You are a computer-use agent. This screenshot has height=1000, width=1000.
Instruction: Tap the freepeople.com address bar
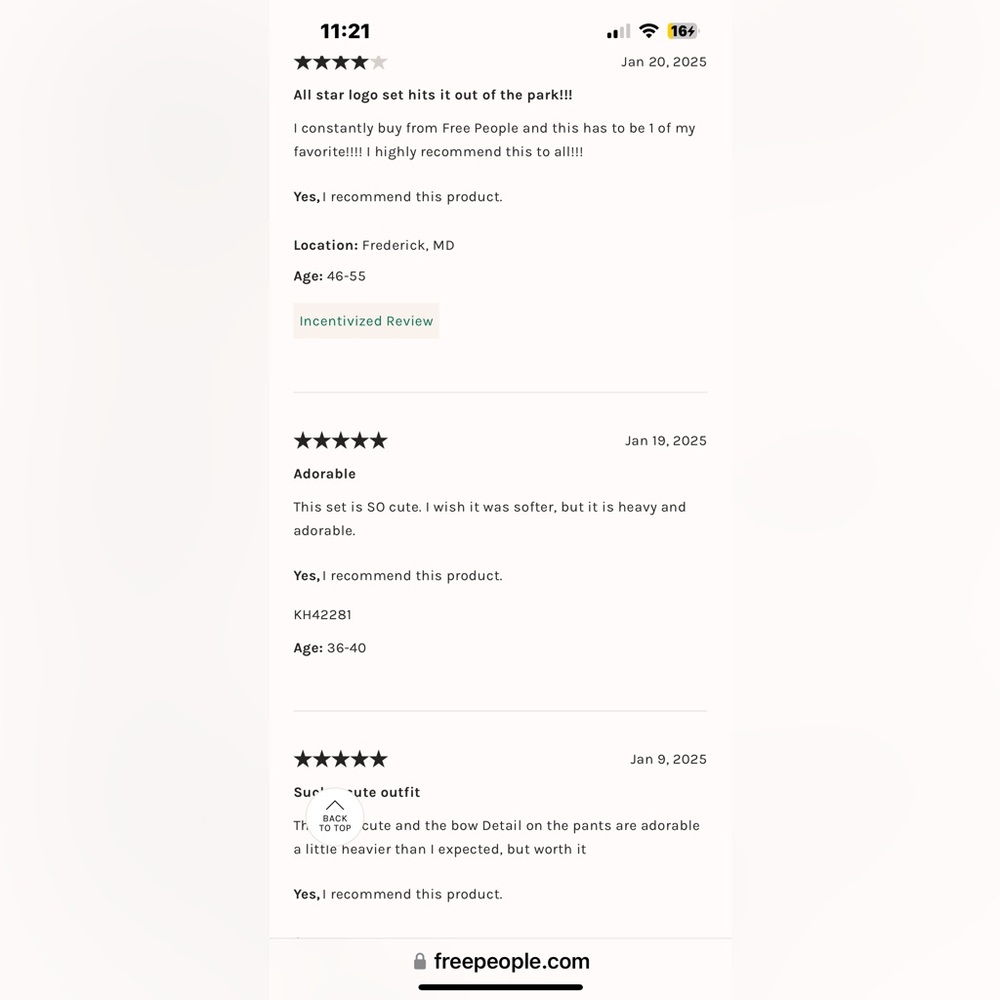(511, 962)
